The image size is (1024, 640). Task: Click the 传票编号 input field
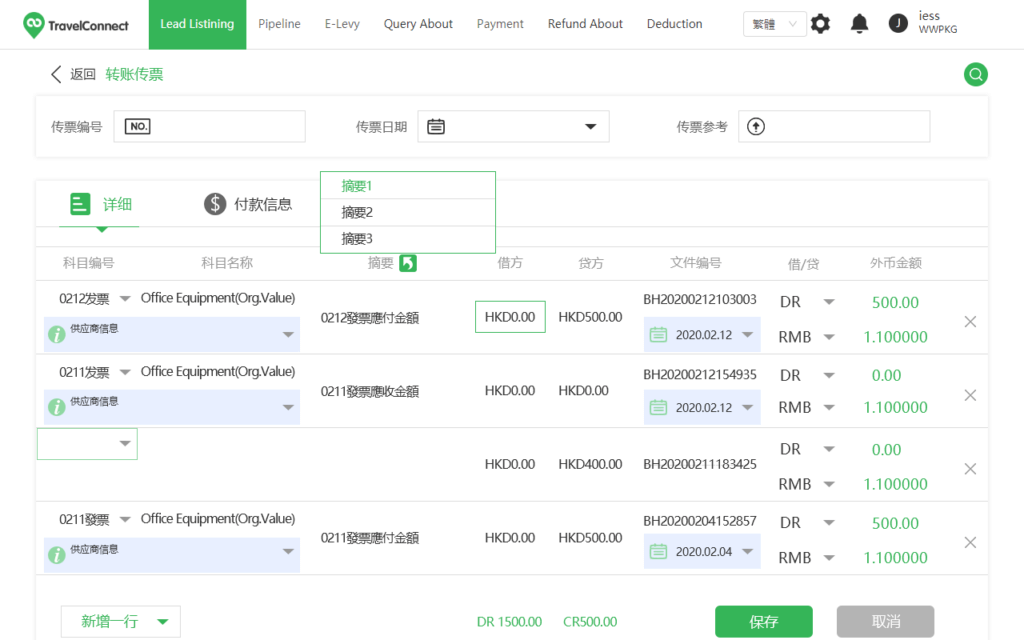coord(225,127)
